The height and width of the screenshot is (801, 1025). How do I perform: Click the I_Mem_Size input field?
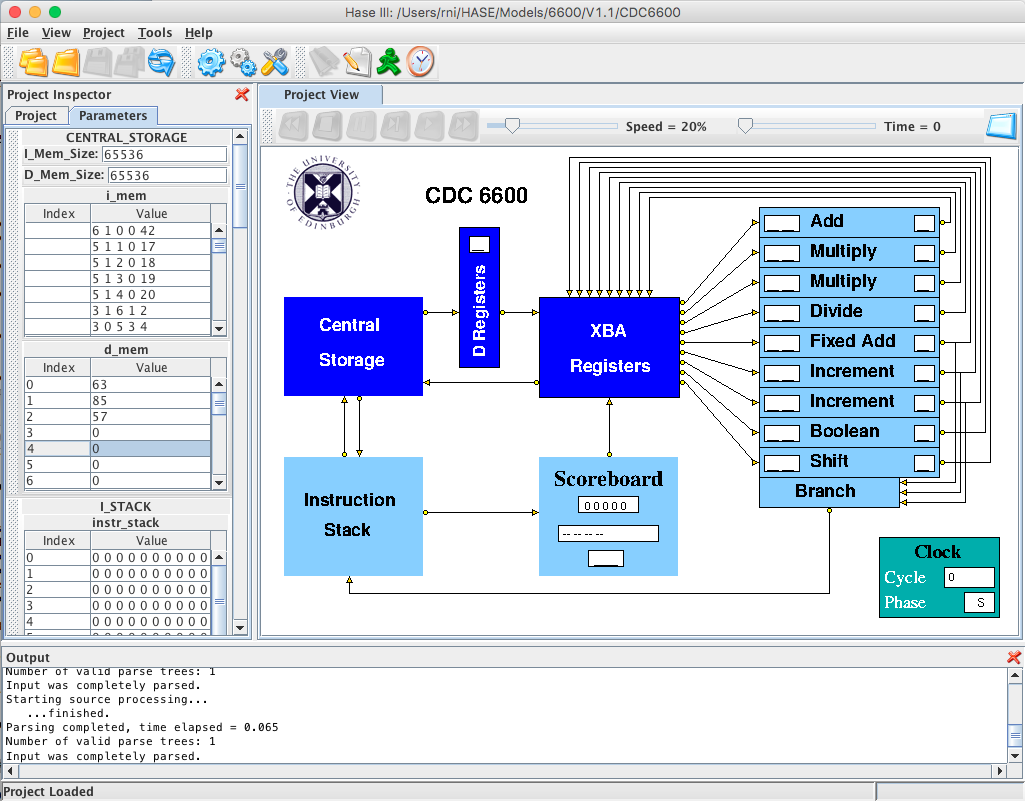click(165, 154)
